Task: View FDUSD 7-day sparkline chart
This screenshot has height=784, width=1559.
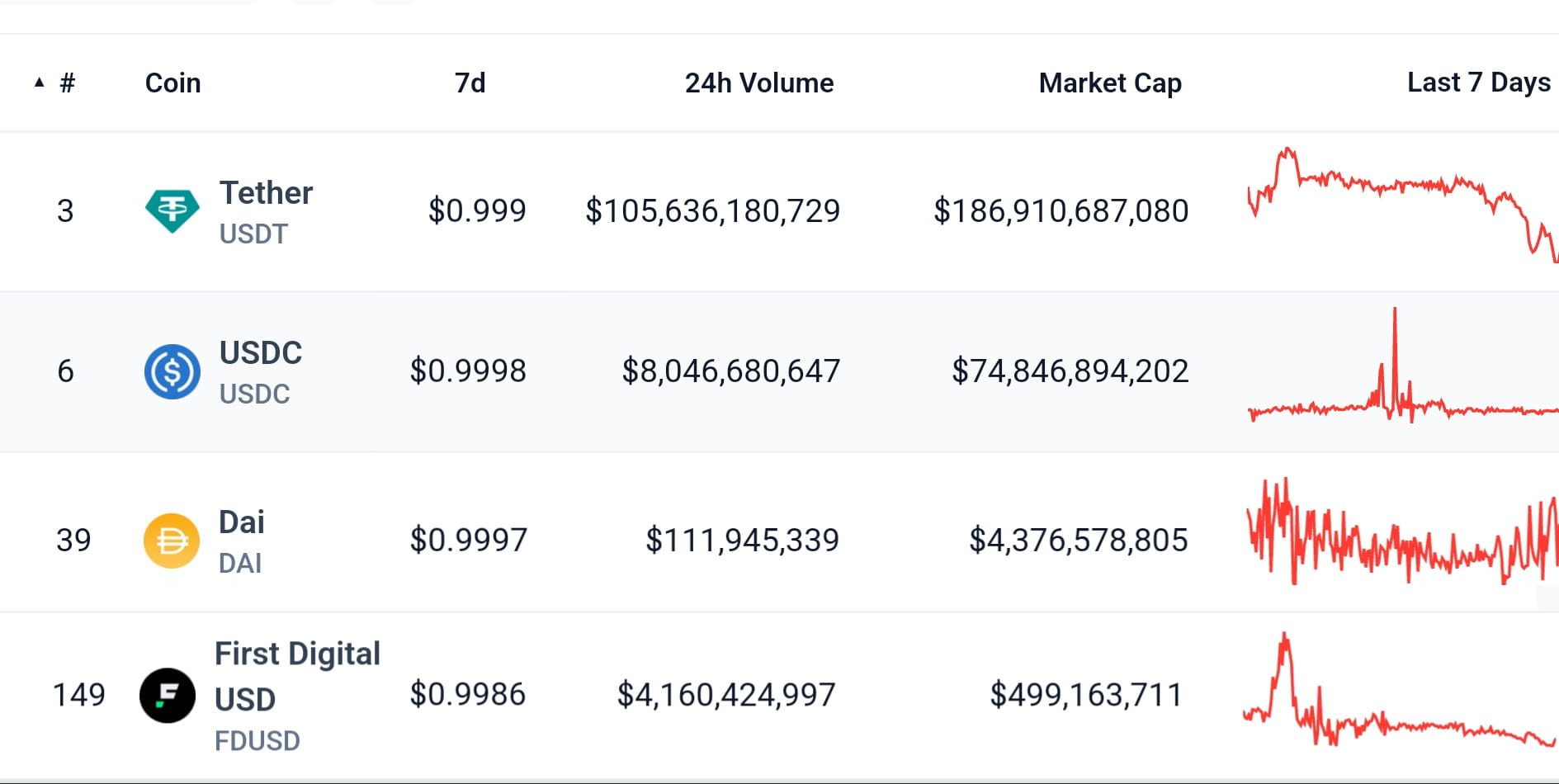Action: 1400,690
